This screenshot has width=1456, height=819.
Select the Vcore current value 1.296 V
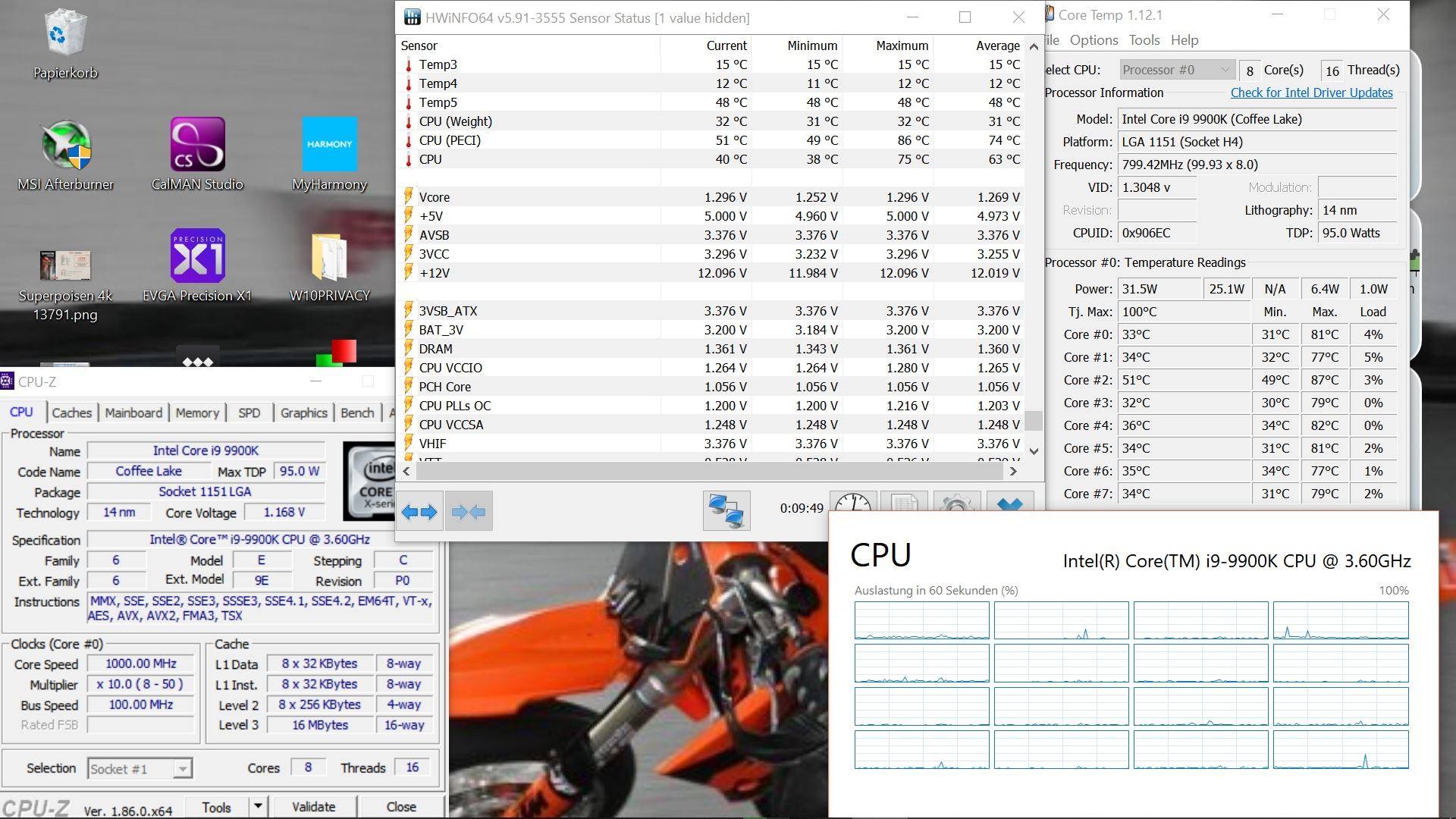click(x=725, y=197)
